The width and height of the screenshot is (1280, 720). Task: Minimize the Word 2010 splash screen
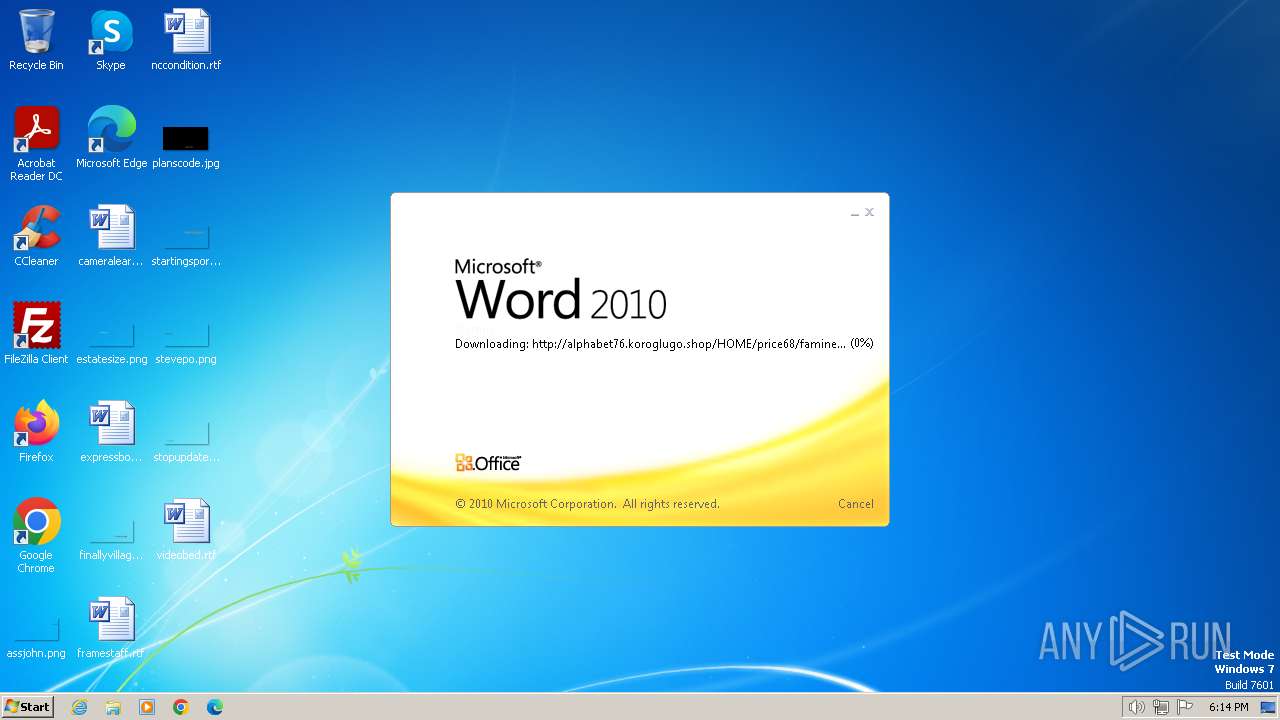pyautogui.click(x=855, y=213)
